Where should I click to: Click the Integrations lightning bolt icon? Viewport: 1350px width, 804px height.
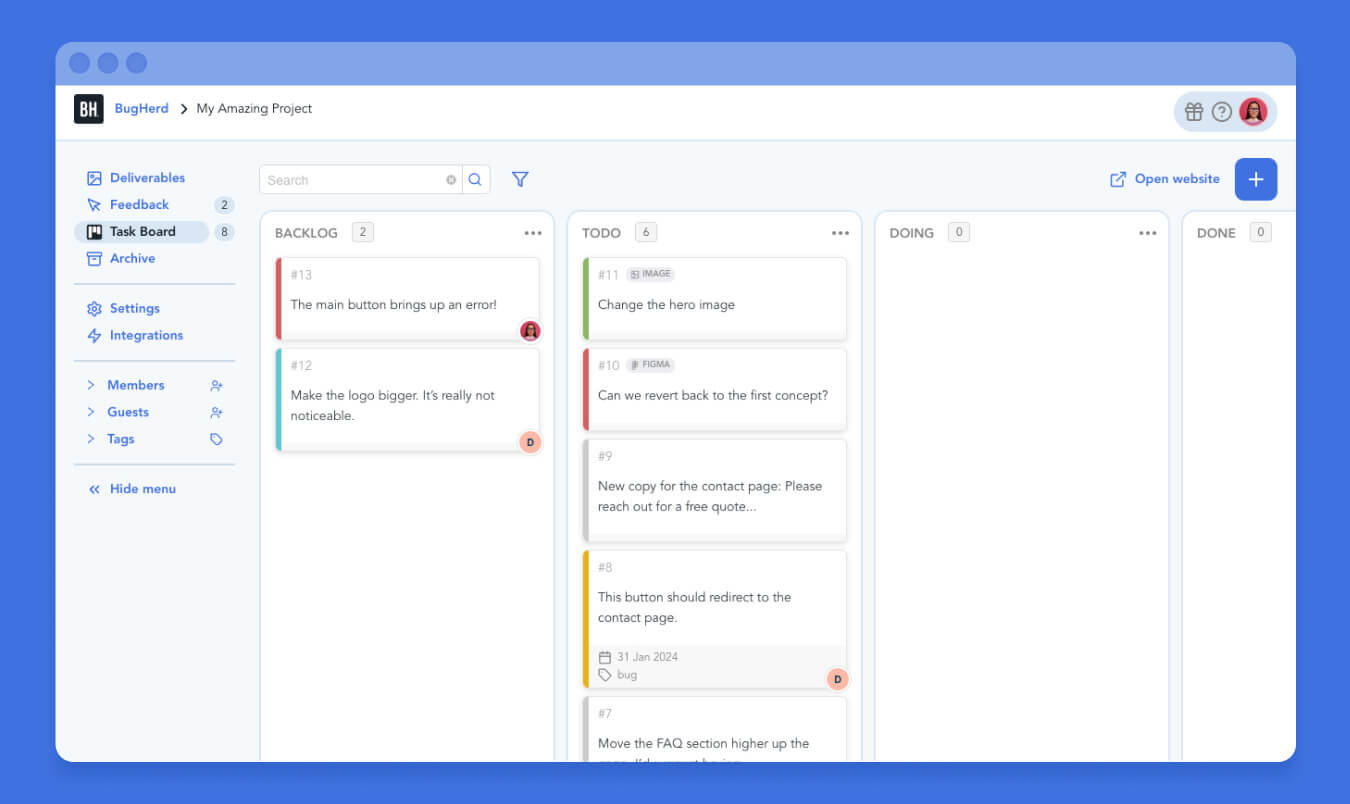coord(92,335)
